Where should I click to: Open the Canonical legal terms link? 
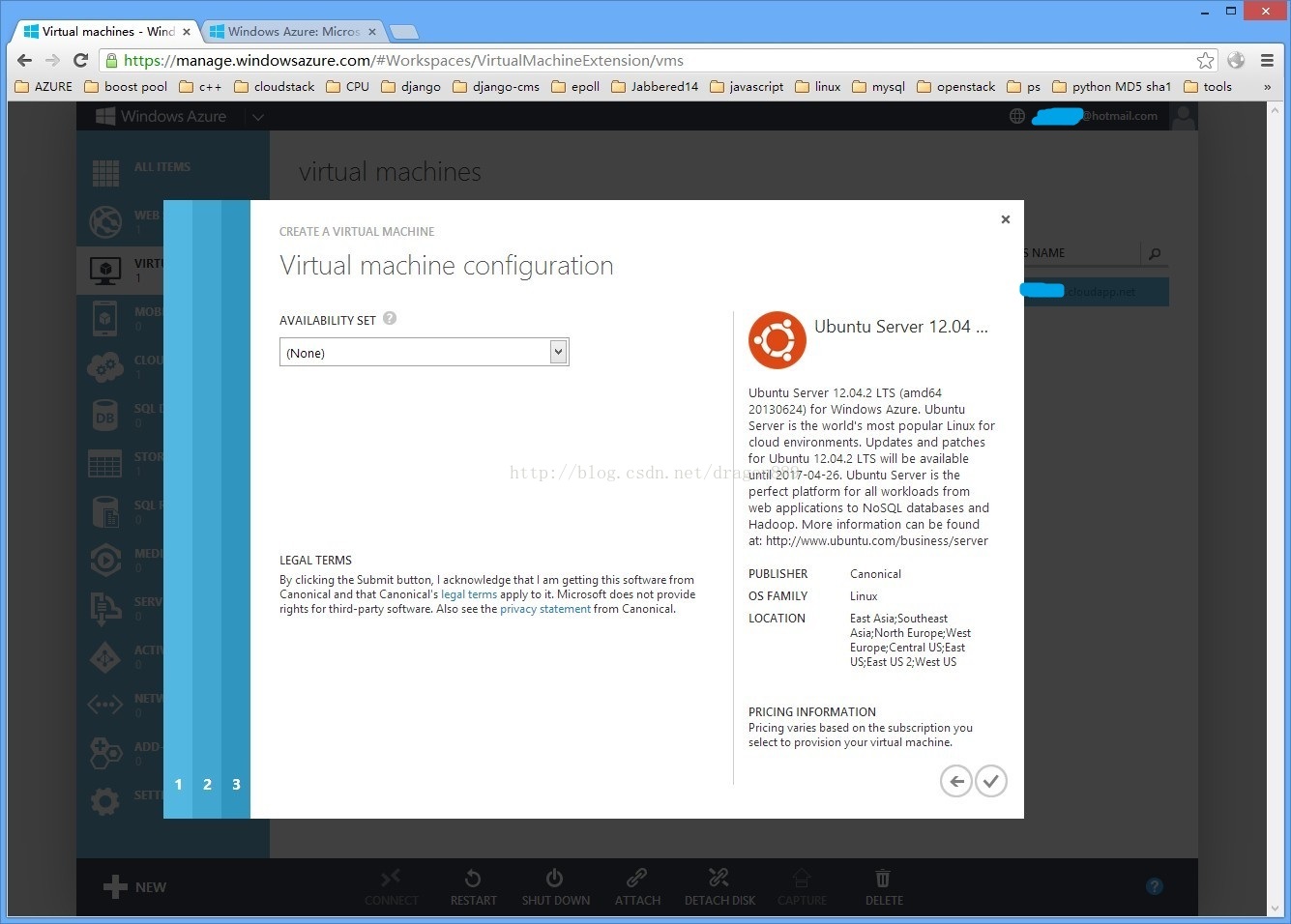(x=469, y=594)
